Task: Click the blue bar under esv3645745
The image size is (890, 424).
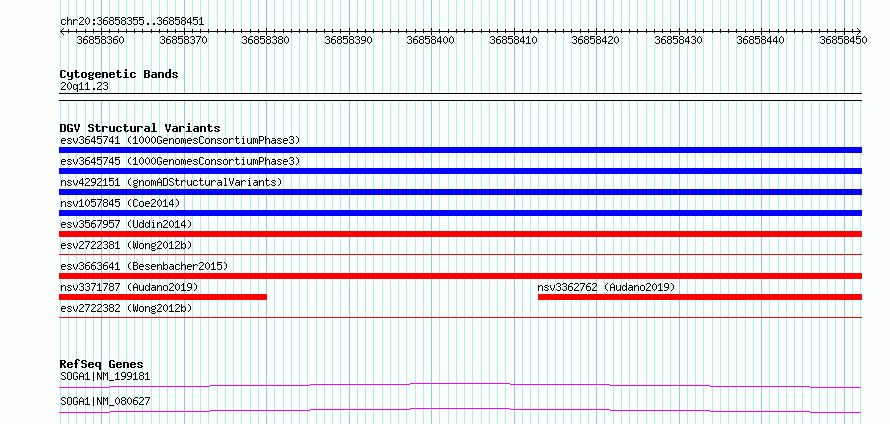Action: pos(460,171)
